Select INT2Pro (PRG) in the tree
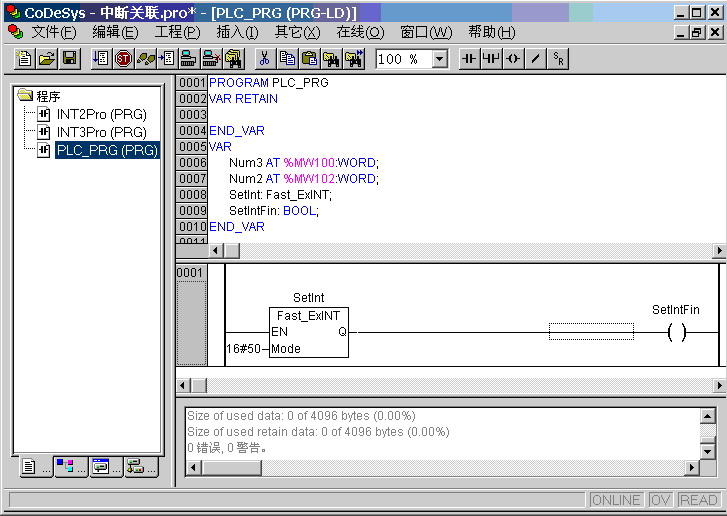727x516 pixels. point(101,114)
